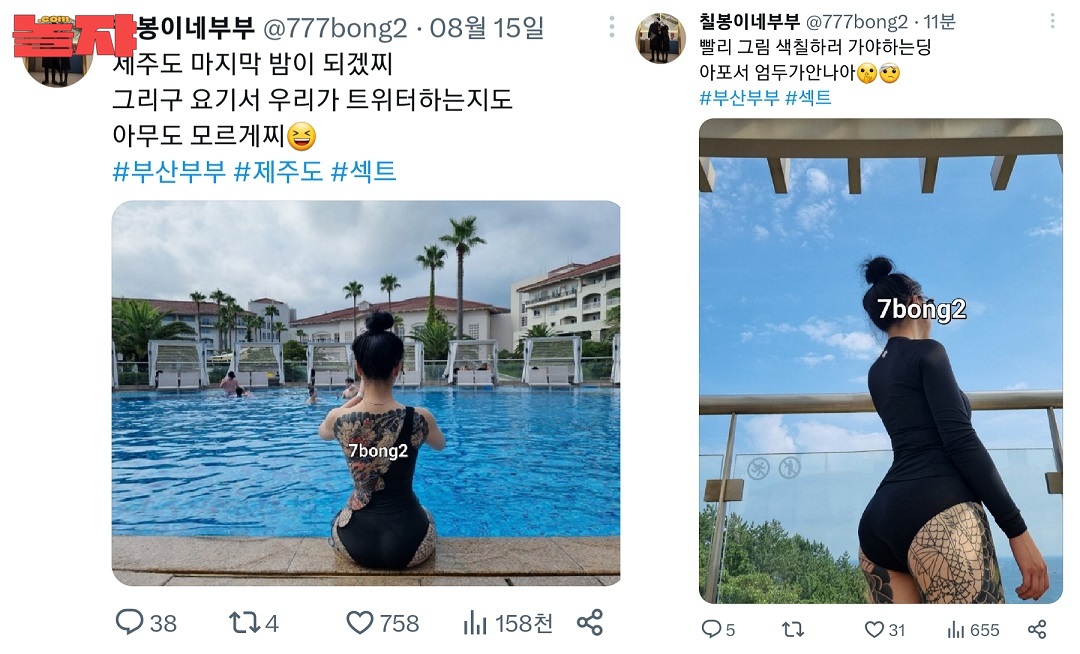Open the balcony sky photo
1080x654 pixels.
(880, 361)
